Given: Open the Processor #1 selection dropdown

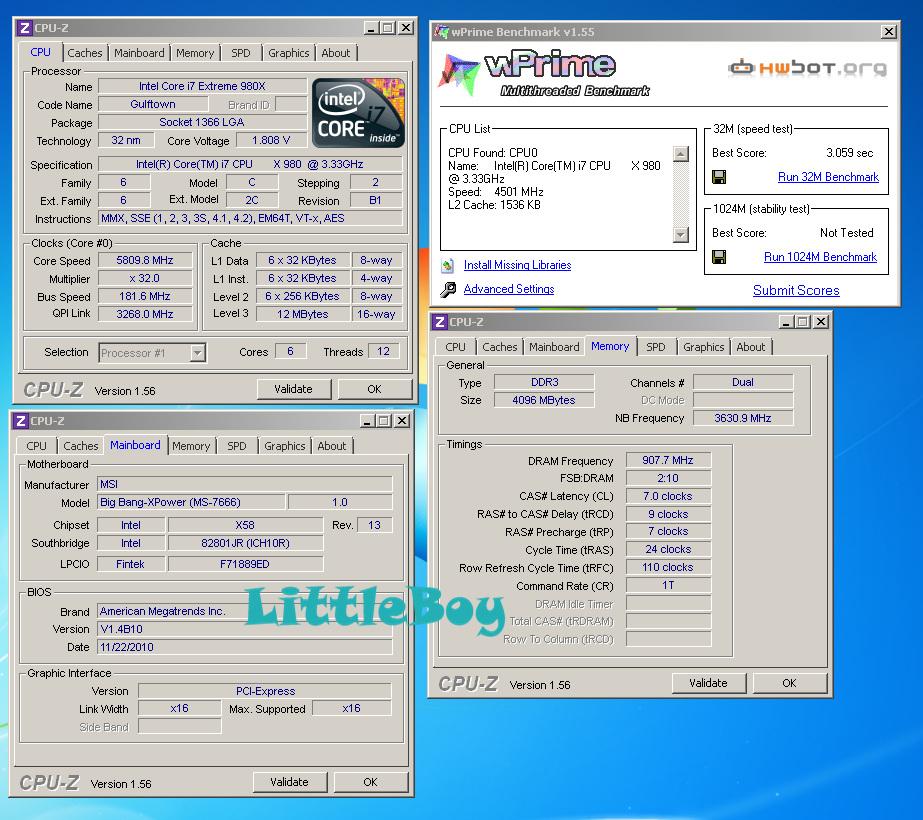Looking at the screenshot, I should click(198, 353).
